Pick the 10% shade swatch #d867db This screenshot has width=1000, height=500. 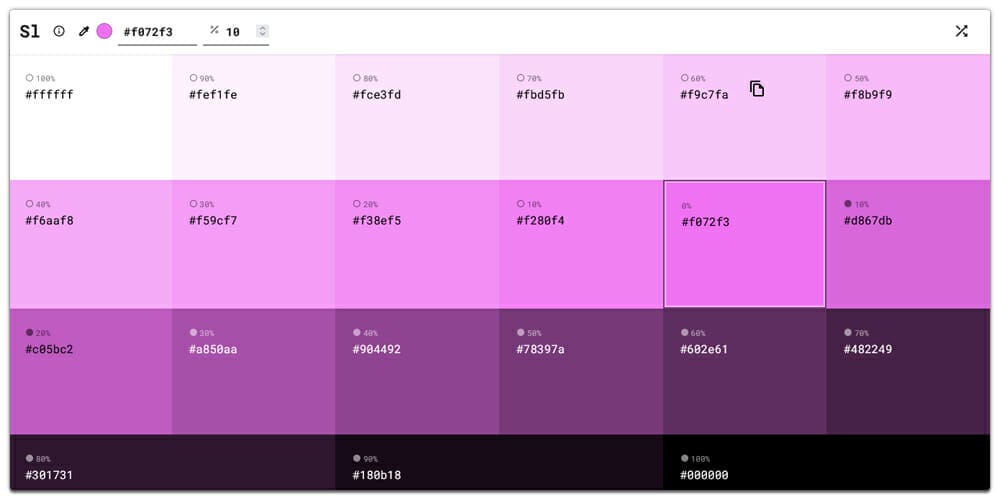coord(908,244)
